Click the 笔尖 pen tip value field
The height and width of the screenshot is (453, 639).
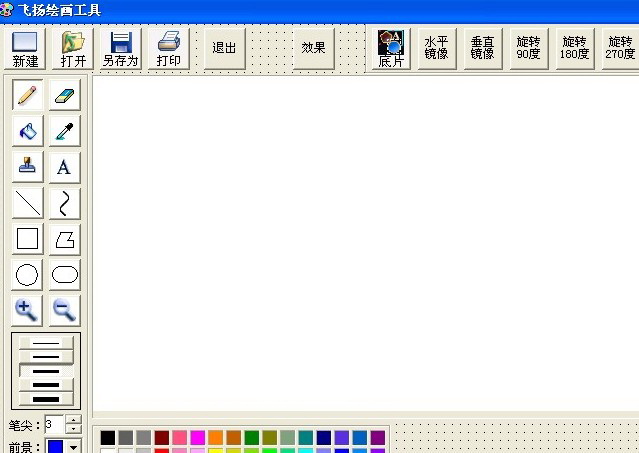54,424
